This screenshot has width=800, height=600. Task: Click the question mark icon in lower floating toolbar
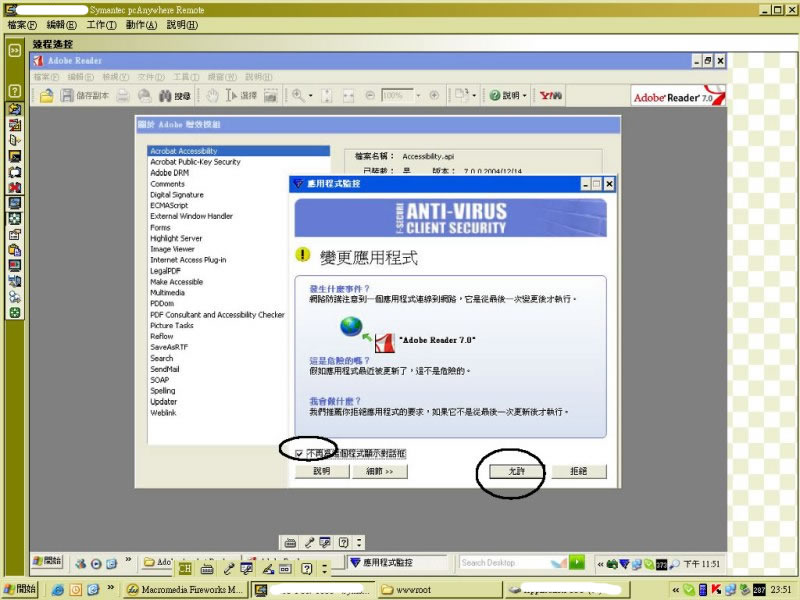307,568
